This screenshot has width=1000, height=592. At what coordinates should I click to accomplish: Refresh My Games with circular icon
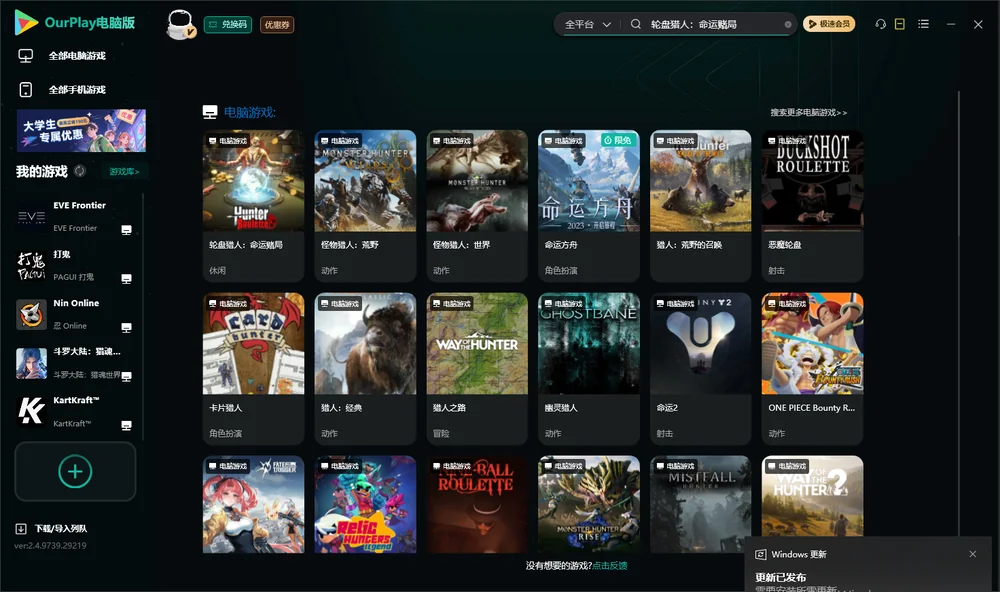80,171
